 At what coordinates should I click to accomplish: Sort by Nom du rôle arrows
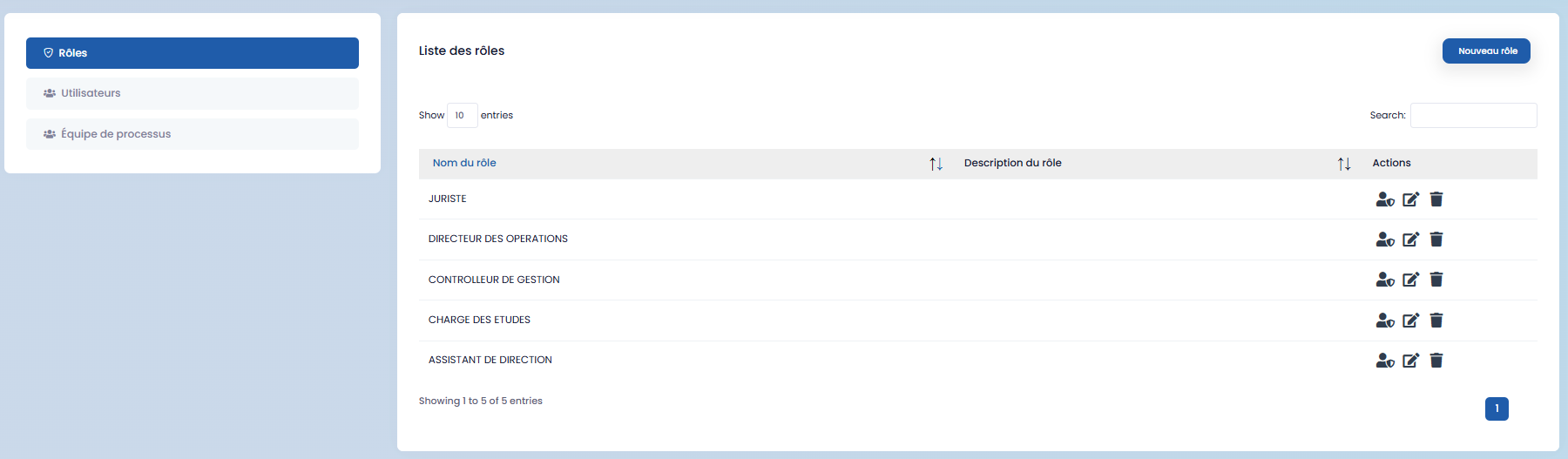click(x=936, y=164)
